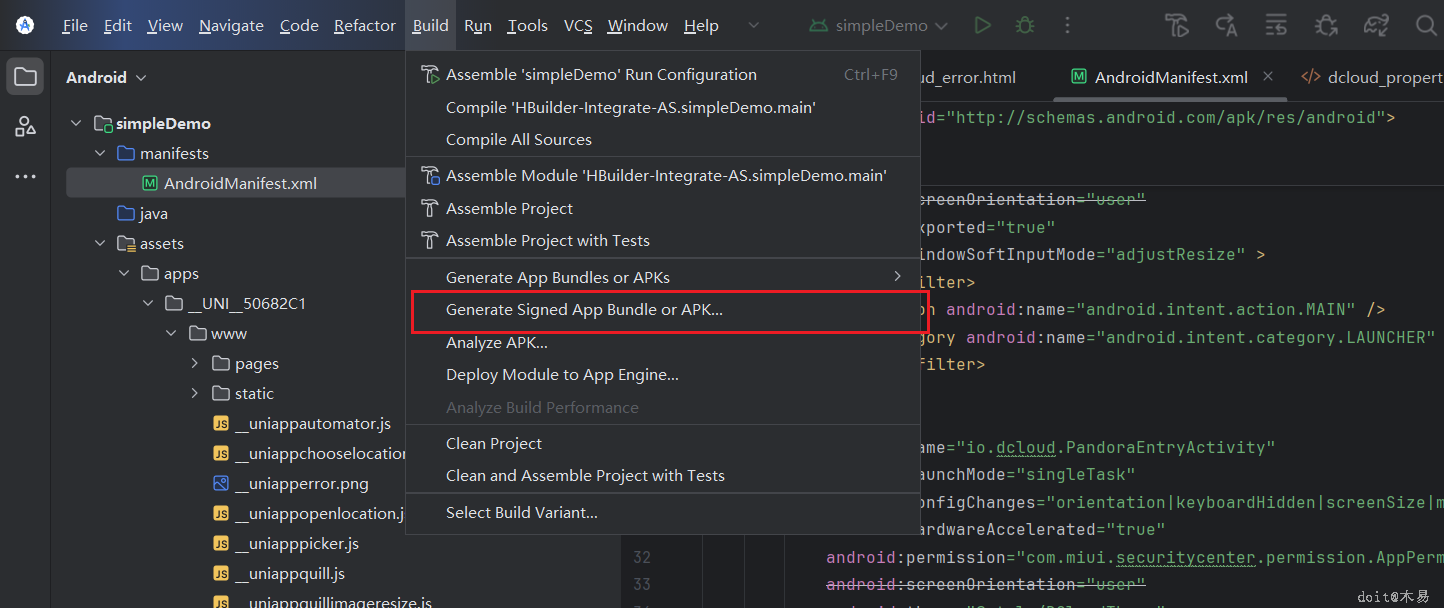This screenshot has height=608, width=1444.
Task: Open the Resource Manager sidebar icon
Action: [25, 126]
